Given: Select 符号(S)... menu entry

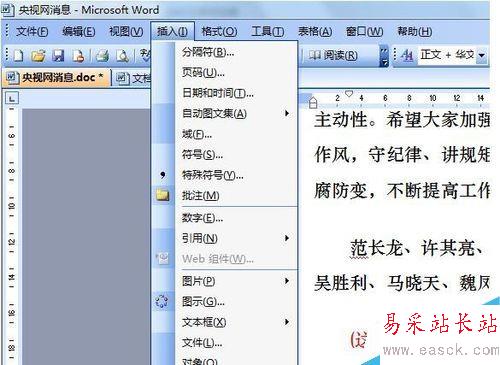Looking at the screenshot, I should (224, 155).
